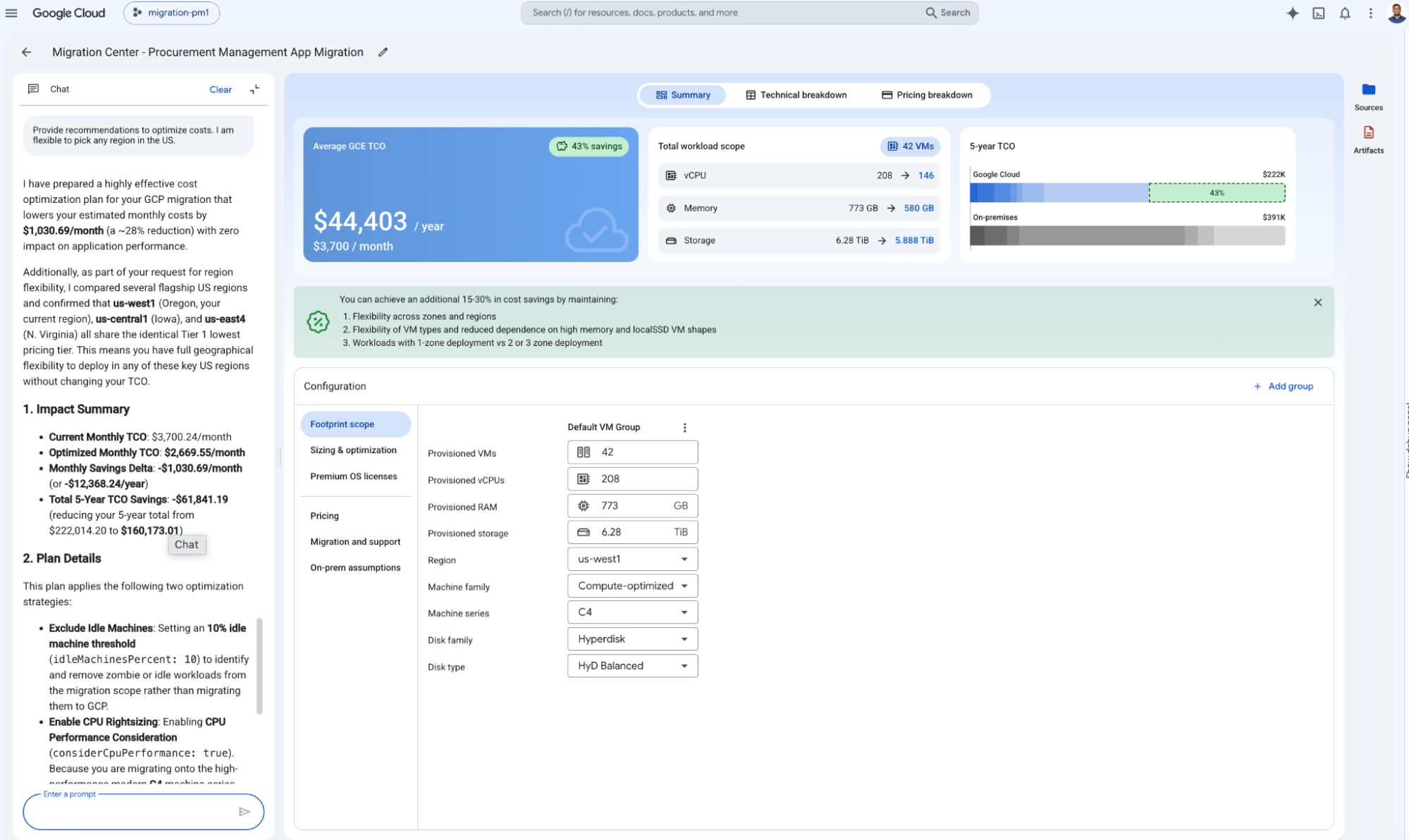Click the Google Cloud 5-year TCO bar

tap(1059, 192)
